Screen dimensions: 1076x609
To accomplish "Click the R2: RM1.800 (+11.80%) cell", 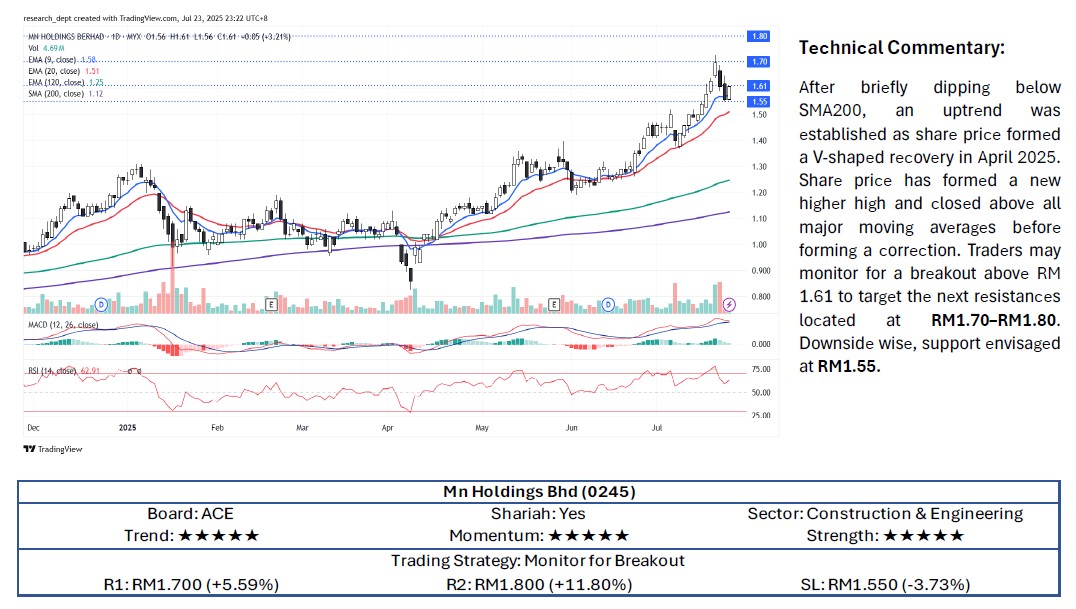I will pyautogui.click(x=539, y=584).
